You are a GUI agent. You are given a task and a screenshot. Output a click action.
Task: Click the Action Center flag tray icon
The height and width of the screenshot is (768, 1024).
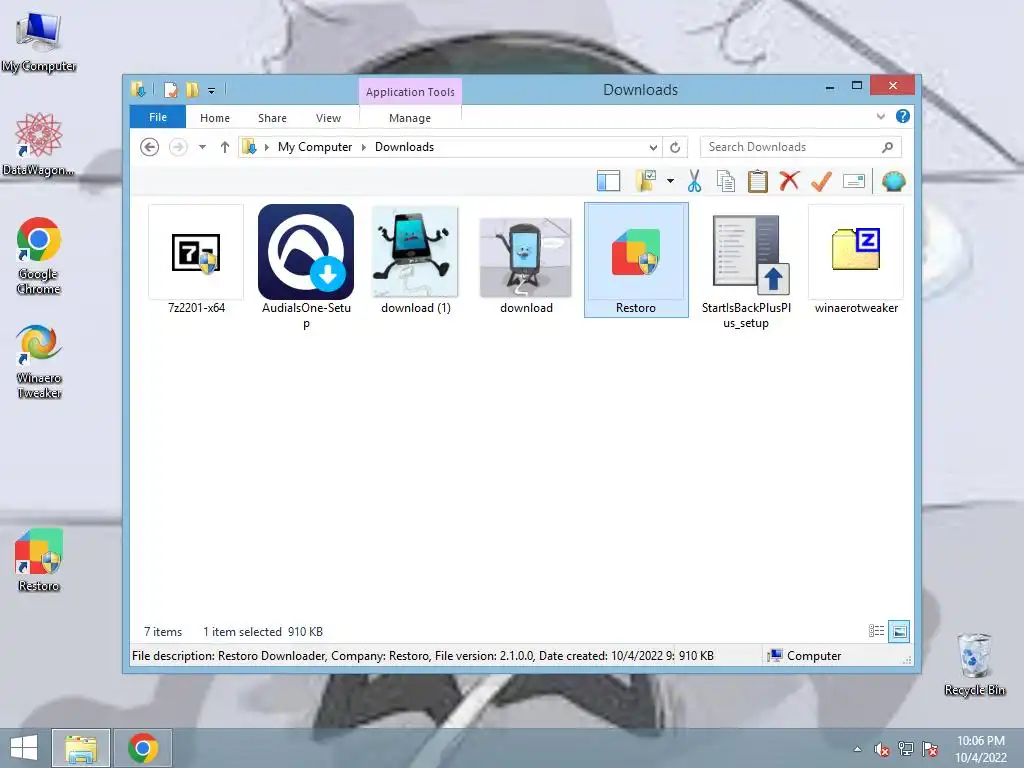tap(930, 749)
